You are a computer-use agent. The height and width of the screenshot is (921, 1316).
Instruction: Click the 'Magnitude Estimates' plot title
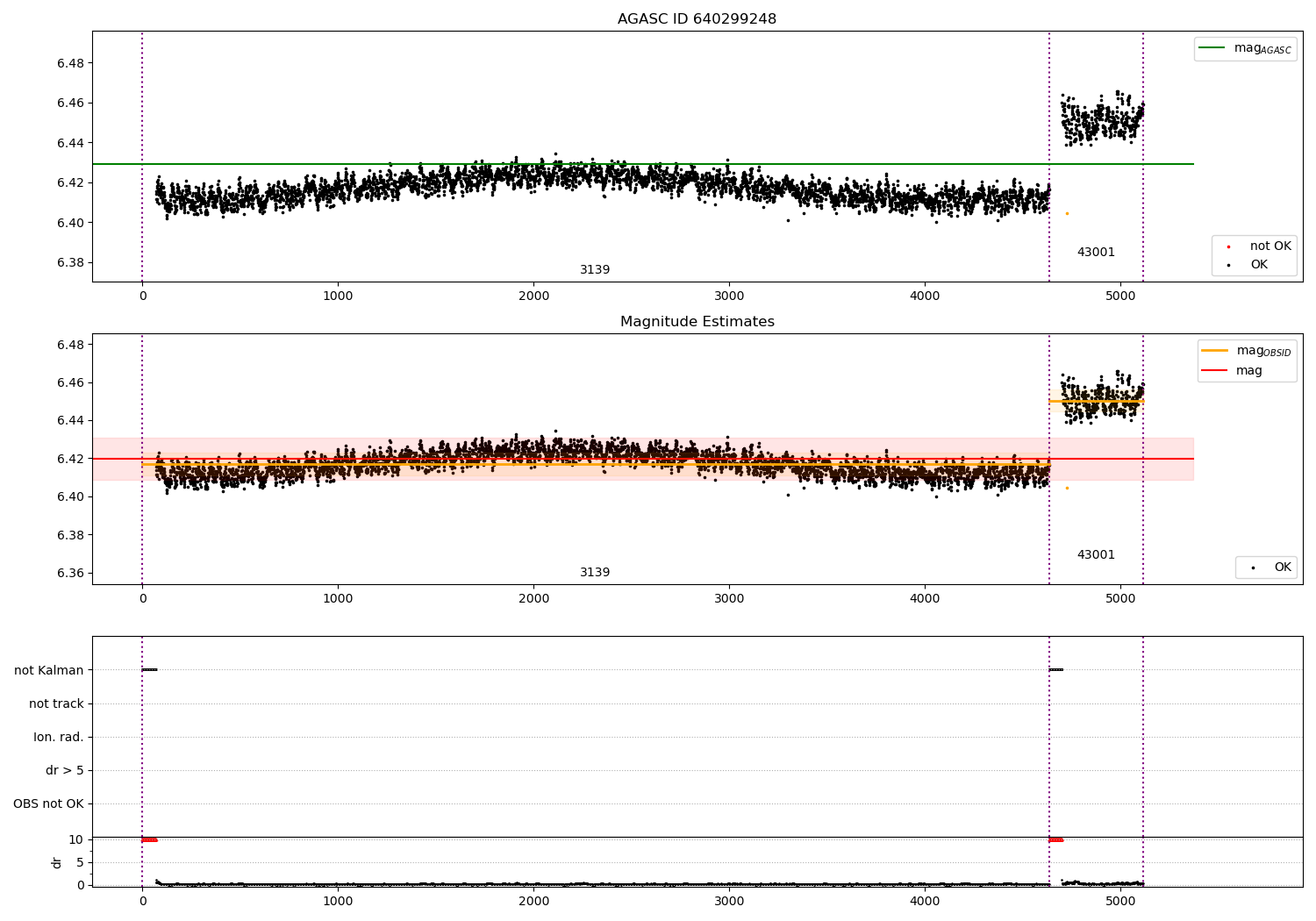coord(697,322)
